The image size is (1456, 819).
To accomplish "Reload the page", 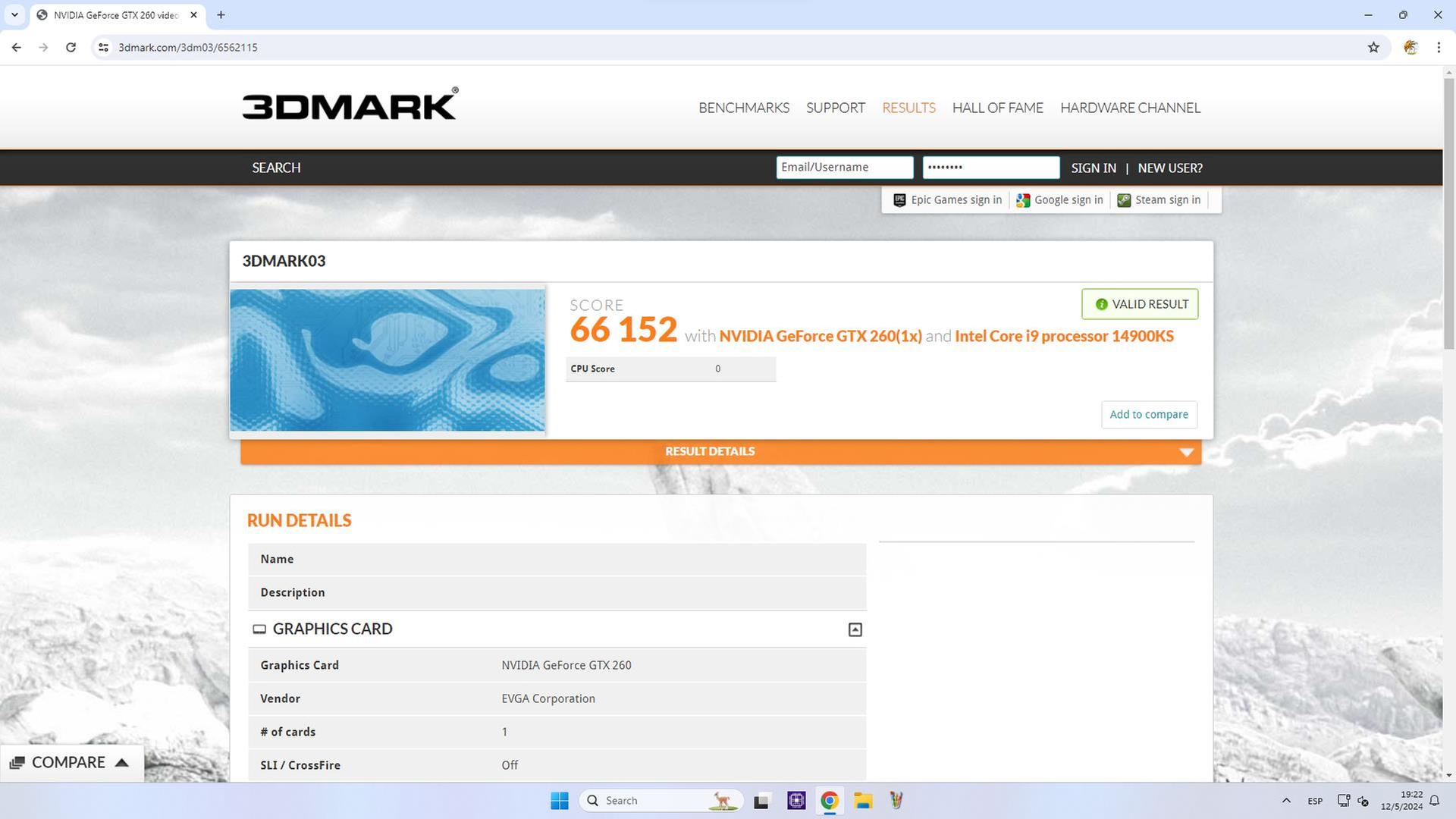I will pos(71,47).
